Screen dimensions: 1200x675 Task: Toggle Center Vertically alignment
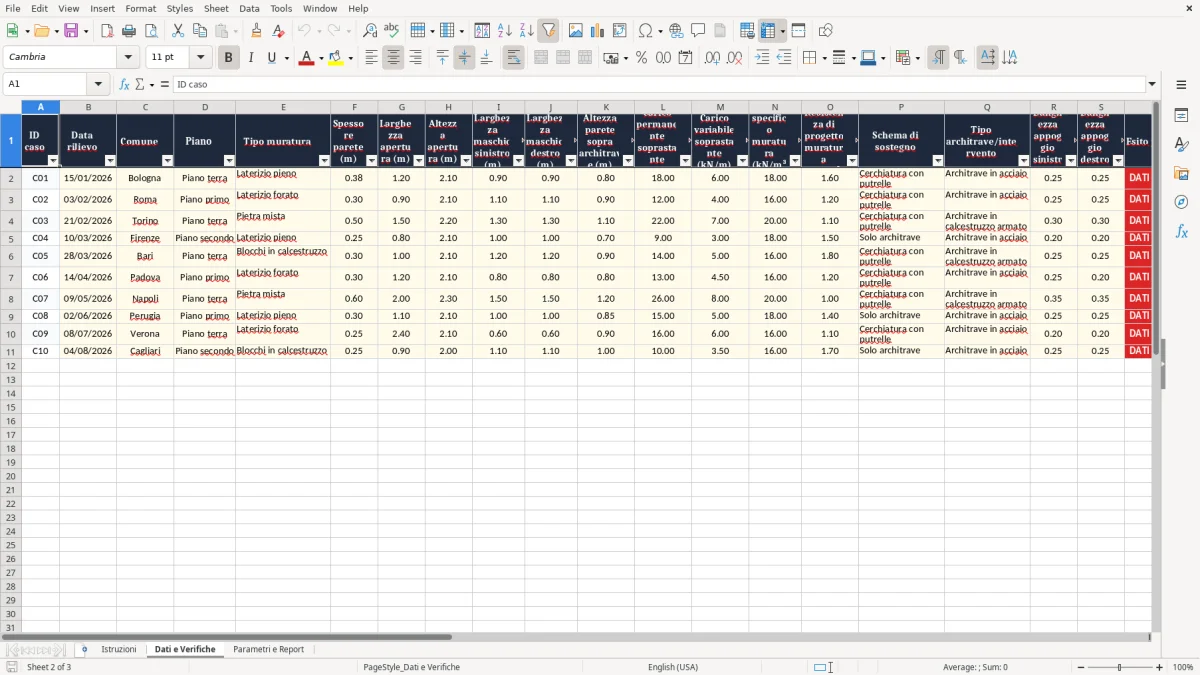tap(464, 58)
